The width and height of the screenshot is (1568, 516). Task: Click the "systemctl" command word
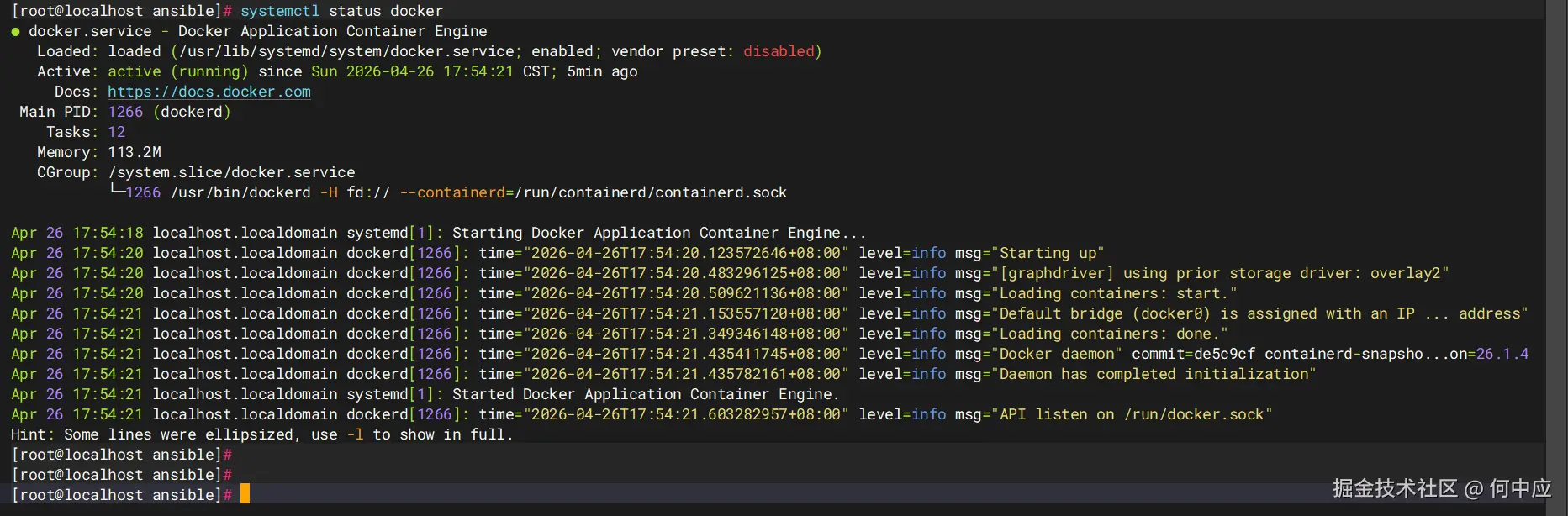tap(279, 11)
